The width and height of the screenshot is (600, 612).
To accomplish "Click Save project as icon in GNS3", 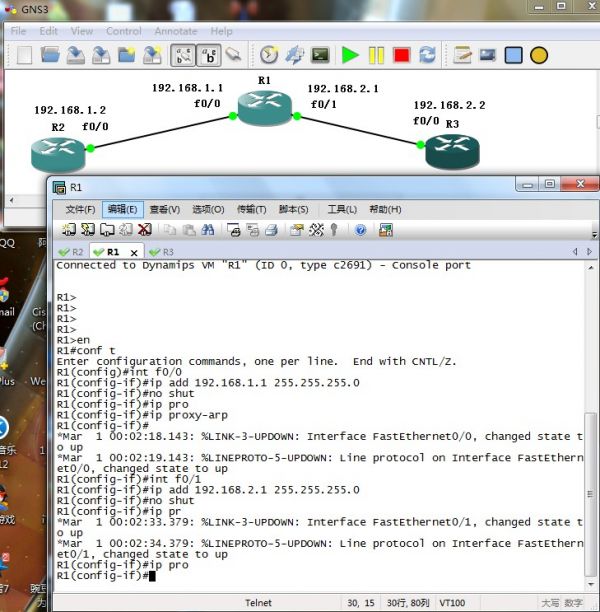I will (x=101, y=55).
